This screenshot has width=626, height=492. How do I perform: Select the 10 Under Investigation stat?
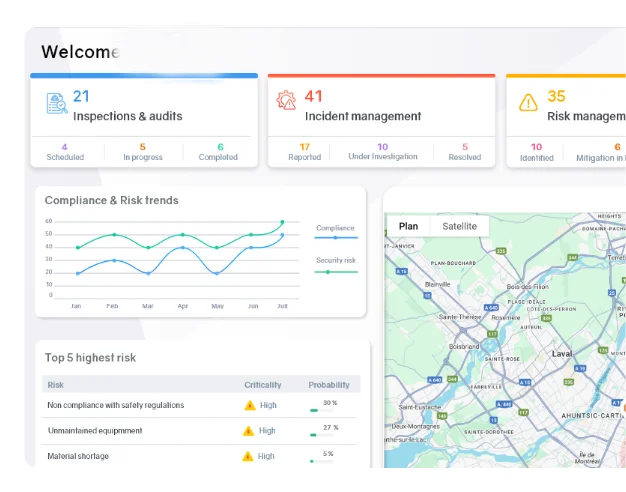click(x=382, y=152)
